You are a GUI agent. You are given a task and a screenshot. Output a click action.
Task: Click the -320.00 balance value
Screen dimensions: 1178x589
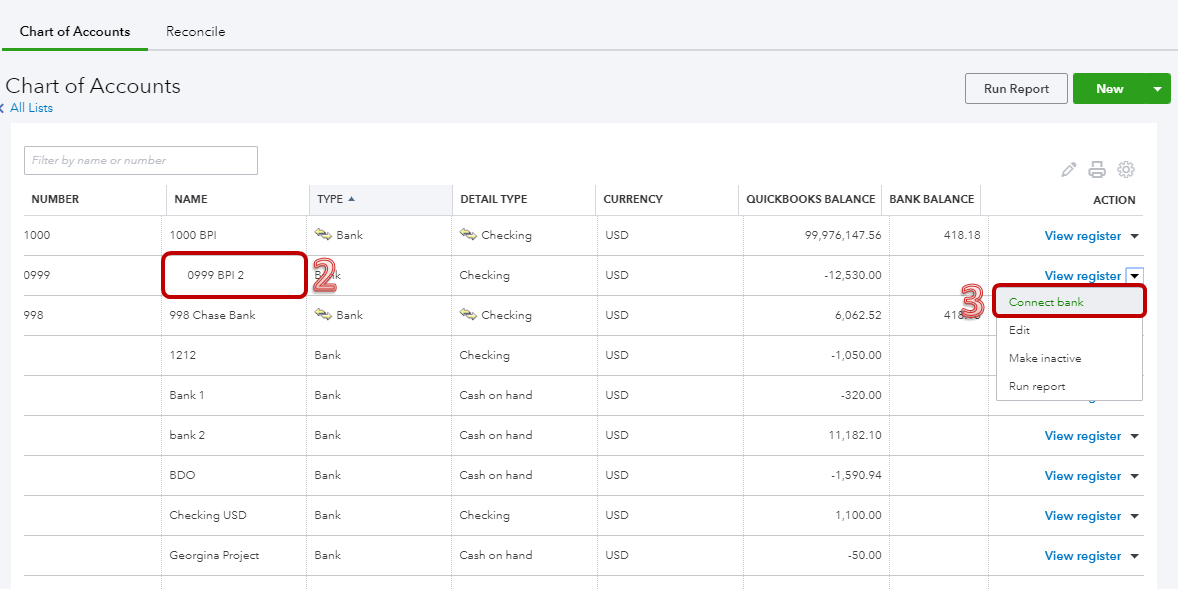861,395
